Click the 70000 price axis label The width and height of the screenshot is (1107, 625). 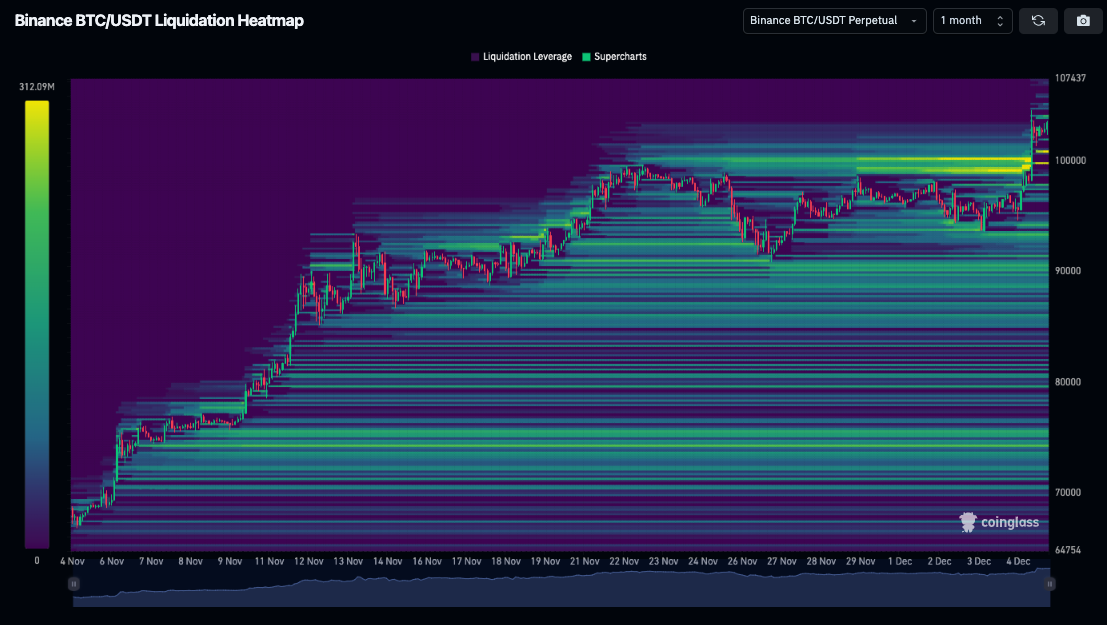[x=1067, y=493]
